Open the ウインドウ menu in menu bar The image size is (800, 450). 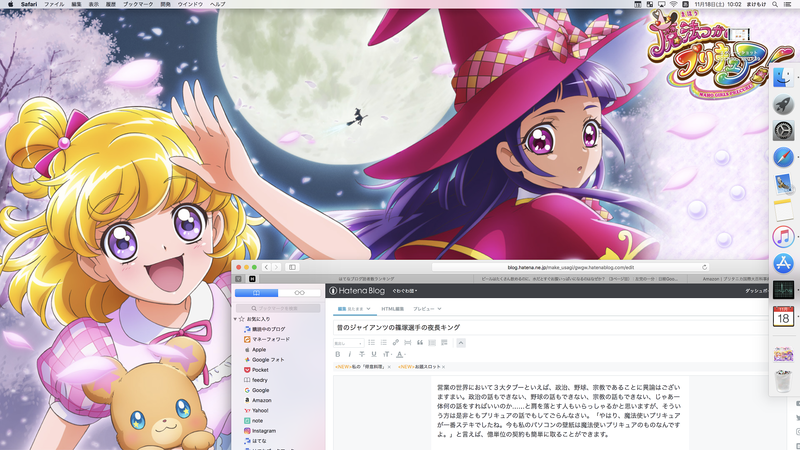pyautogui.click(x=190, y=4)
